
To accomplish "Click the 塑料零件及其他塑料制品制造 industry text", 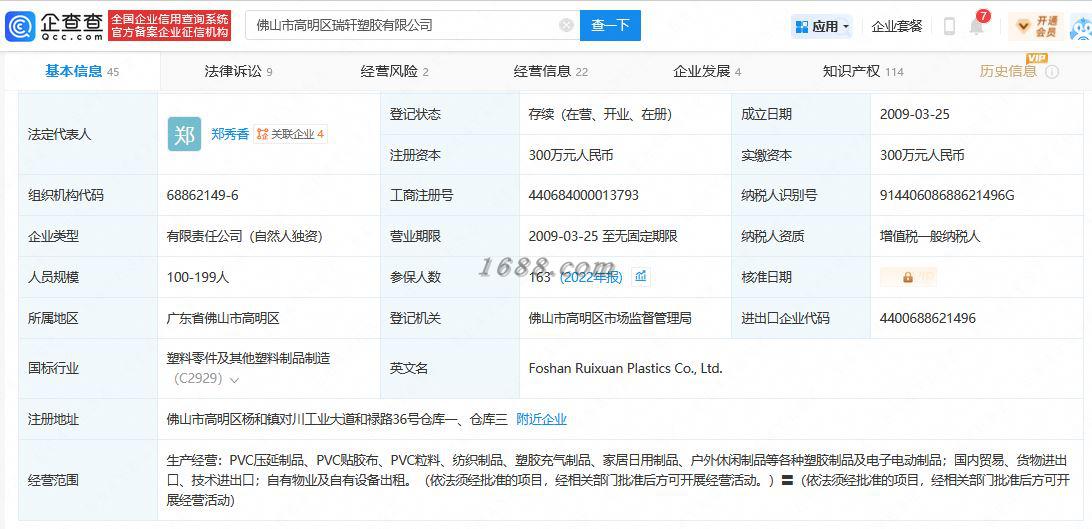I will [x=248, y=358].
